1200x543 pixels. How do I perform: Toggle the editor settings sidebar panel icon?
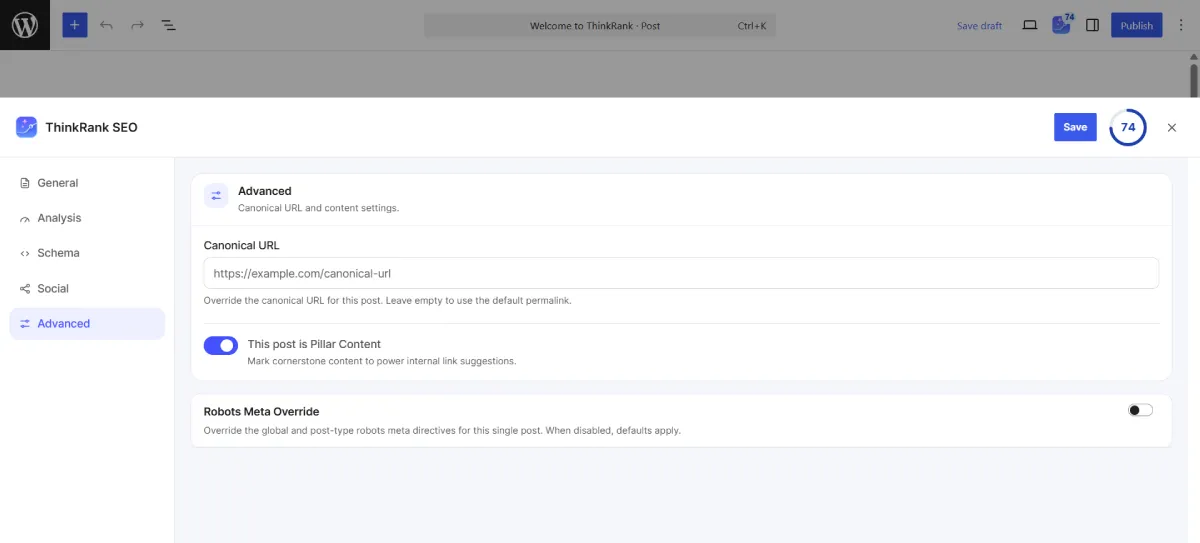tap(1093, 25)
